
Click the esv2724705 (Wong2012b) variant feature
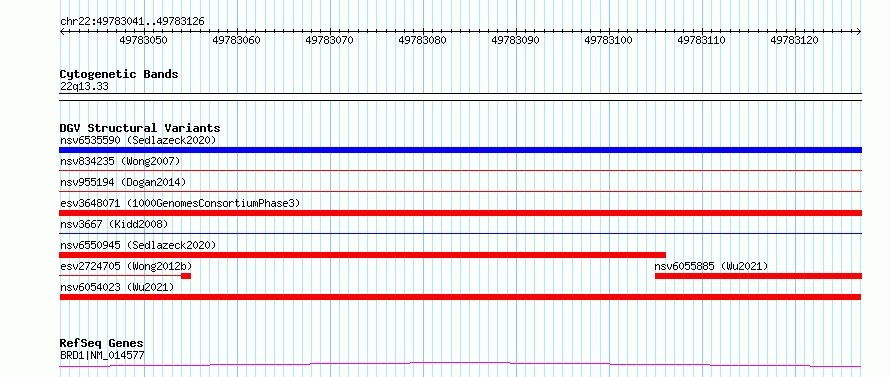(x=125, y=276)
